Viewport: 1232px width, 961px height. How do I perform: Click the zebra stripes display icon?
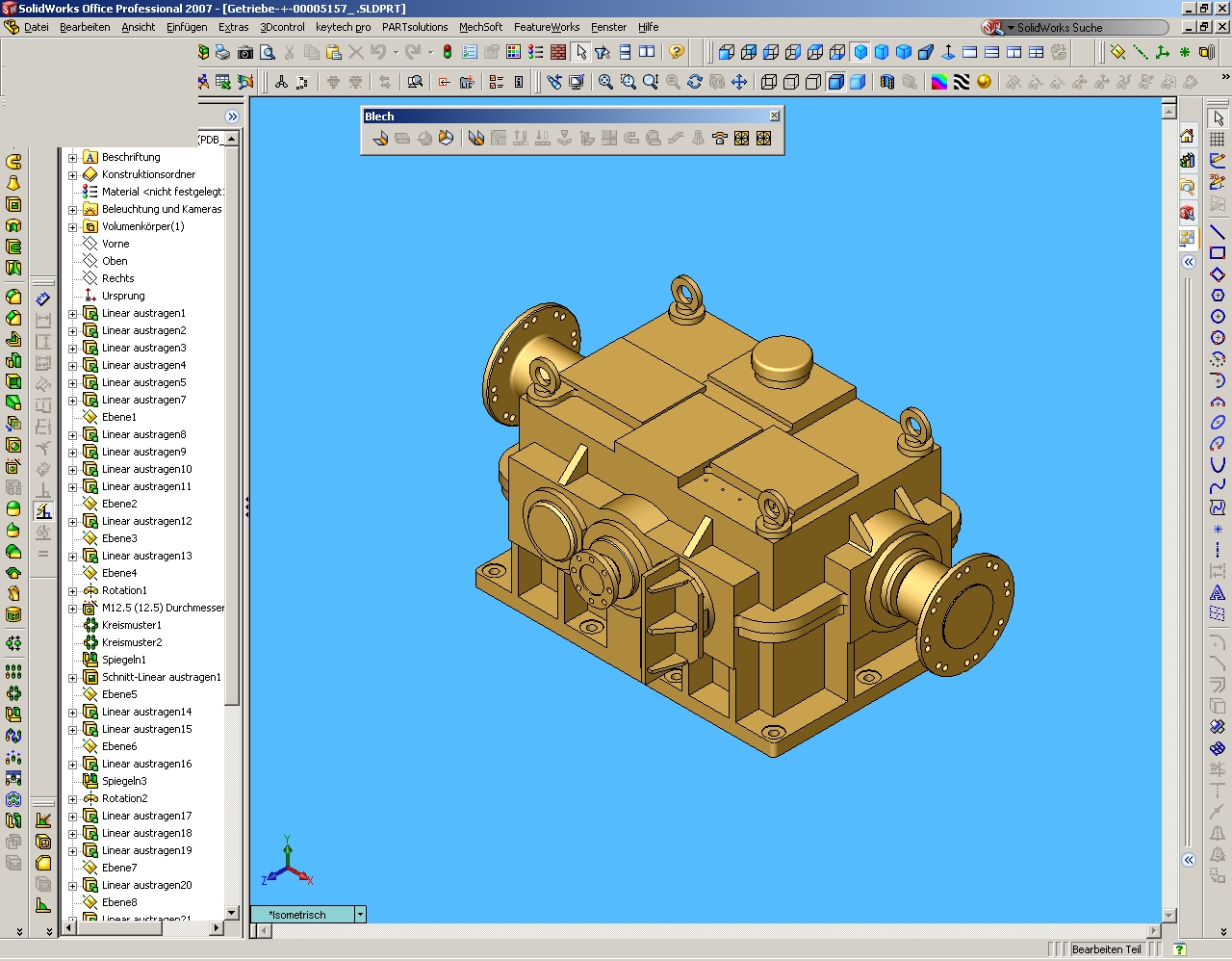[962, 83]
